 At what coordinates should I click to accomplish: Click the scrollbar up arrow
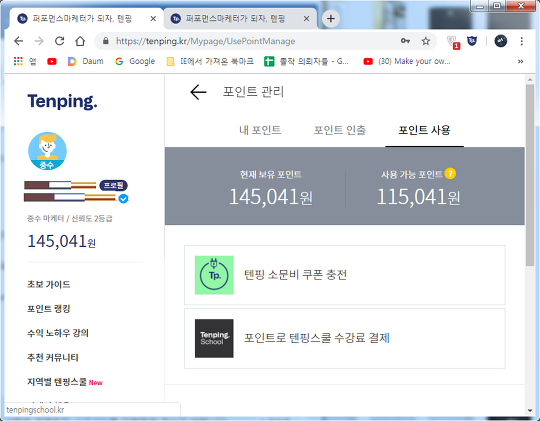530,80
